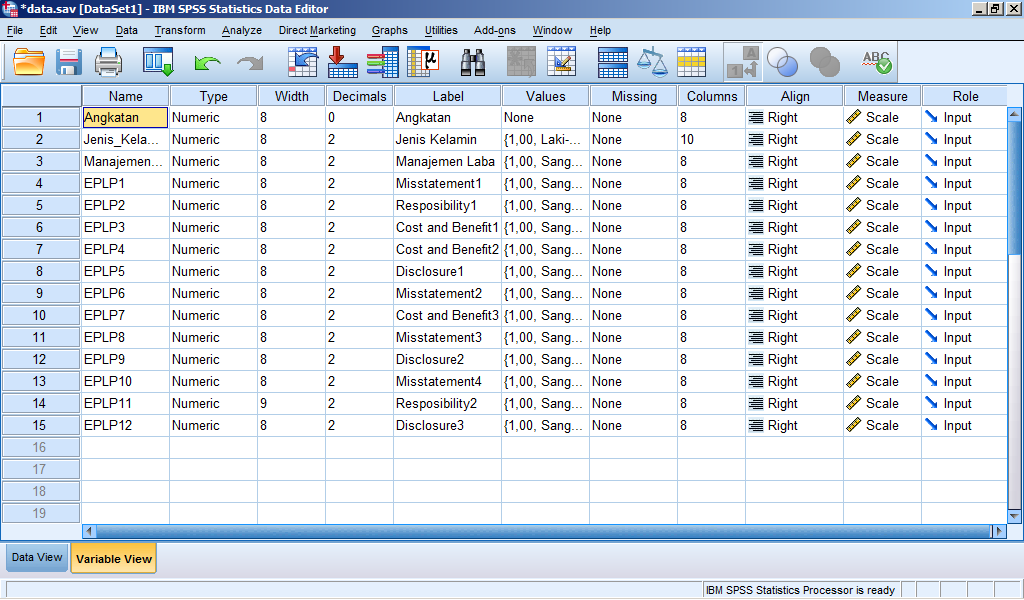Click the Misstatement4 label cell
The height and width of the screenshot is (600, 1024).
447,381
